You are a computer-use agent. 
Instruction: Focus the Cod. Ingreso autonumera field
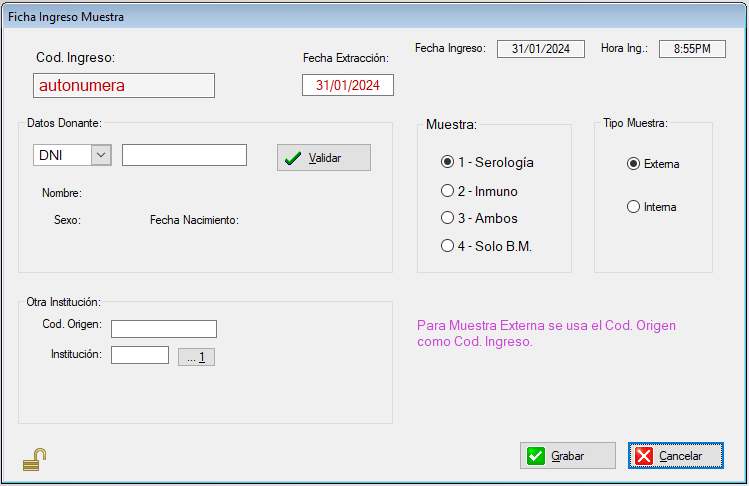pyautogui.click(x=124, y=86)
